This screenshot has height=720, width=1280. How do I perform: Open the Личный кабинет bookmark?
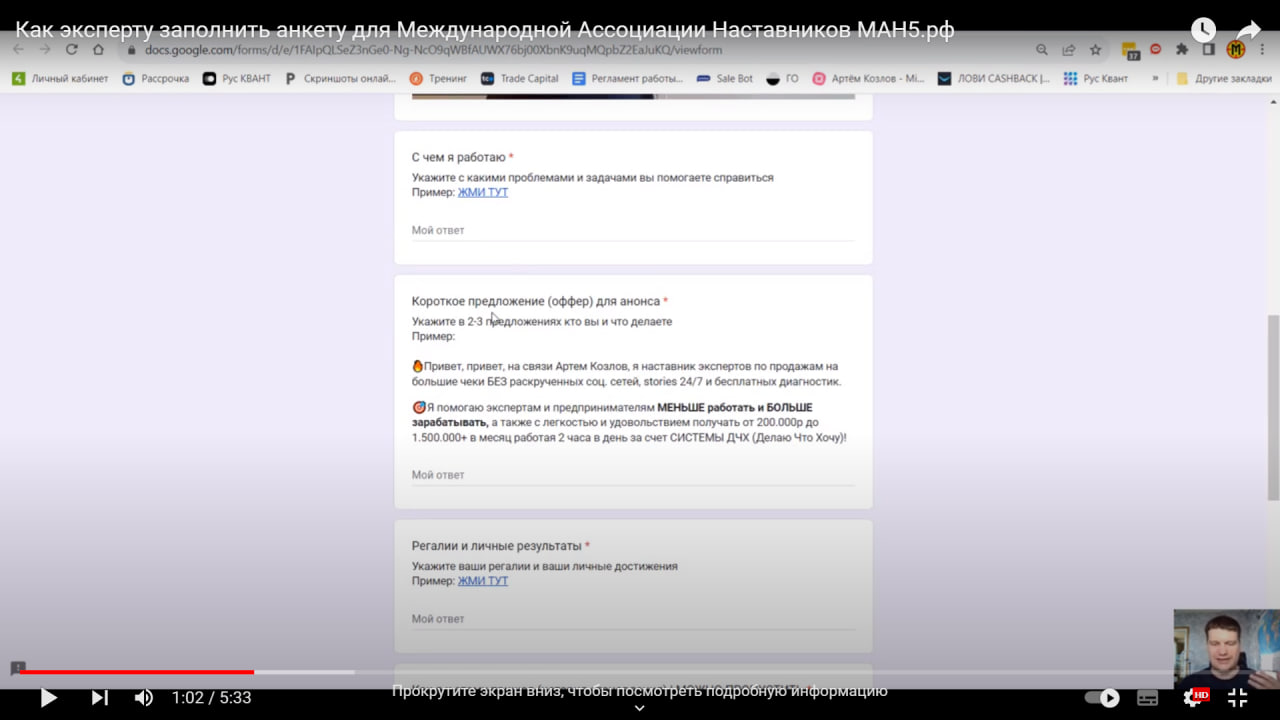[x=60, y=78]
